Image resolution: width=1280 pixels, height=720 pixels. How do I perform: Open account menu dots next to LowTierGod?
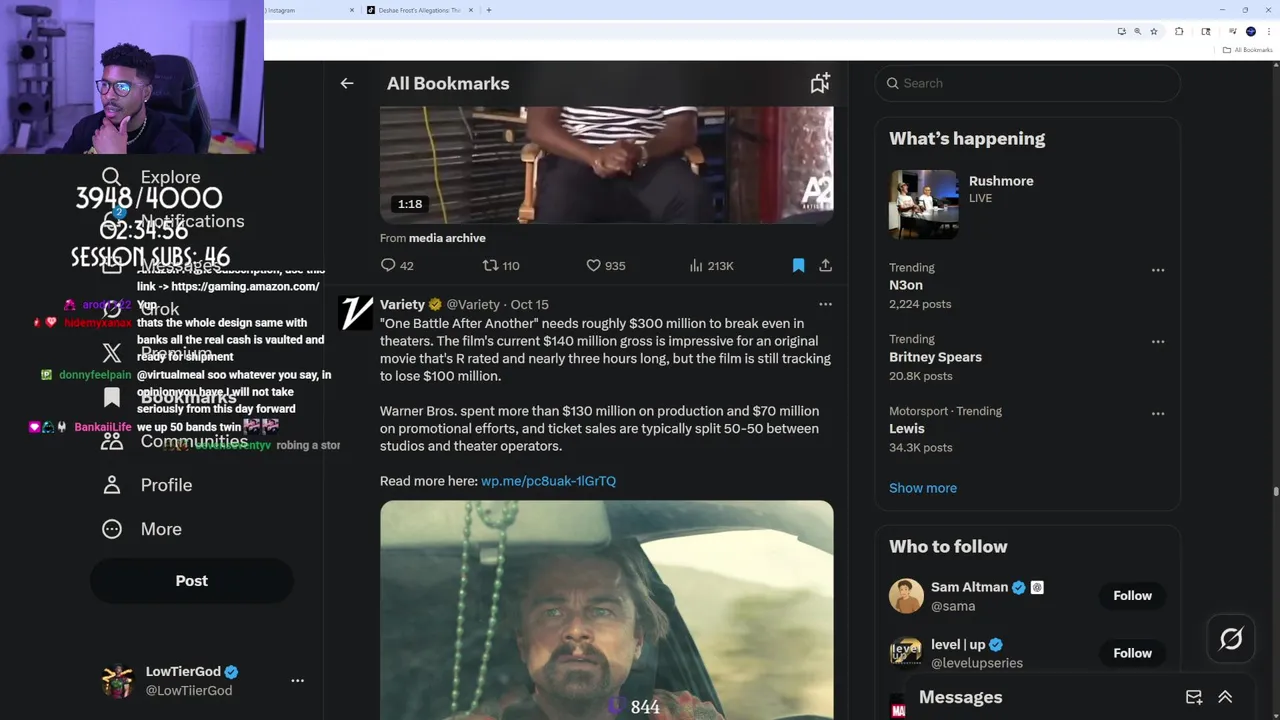(x=297, y=680)
